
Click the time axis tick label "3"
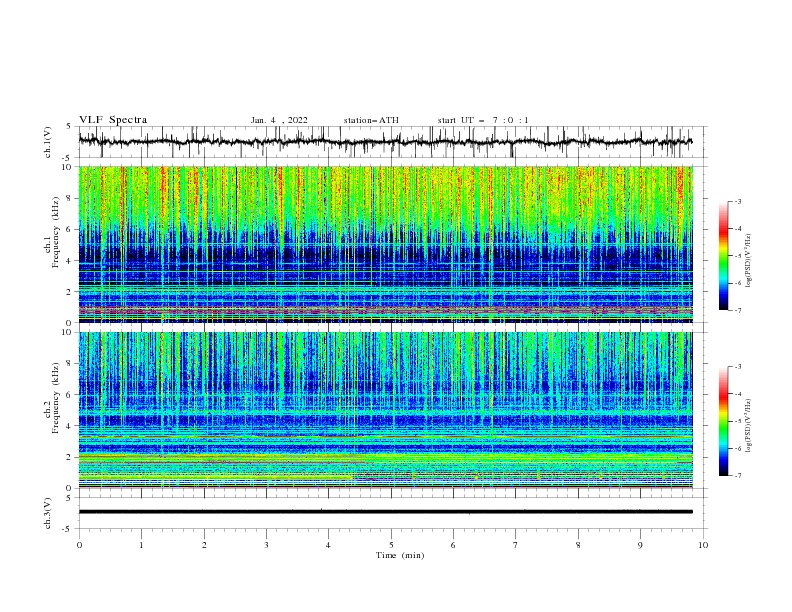[x=266, y=545]
